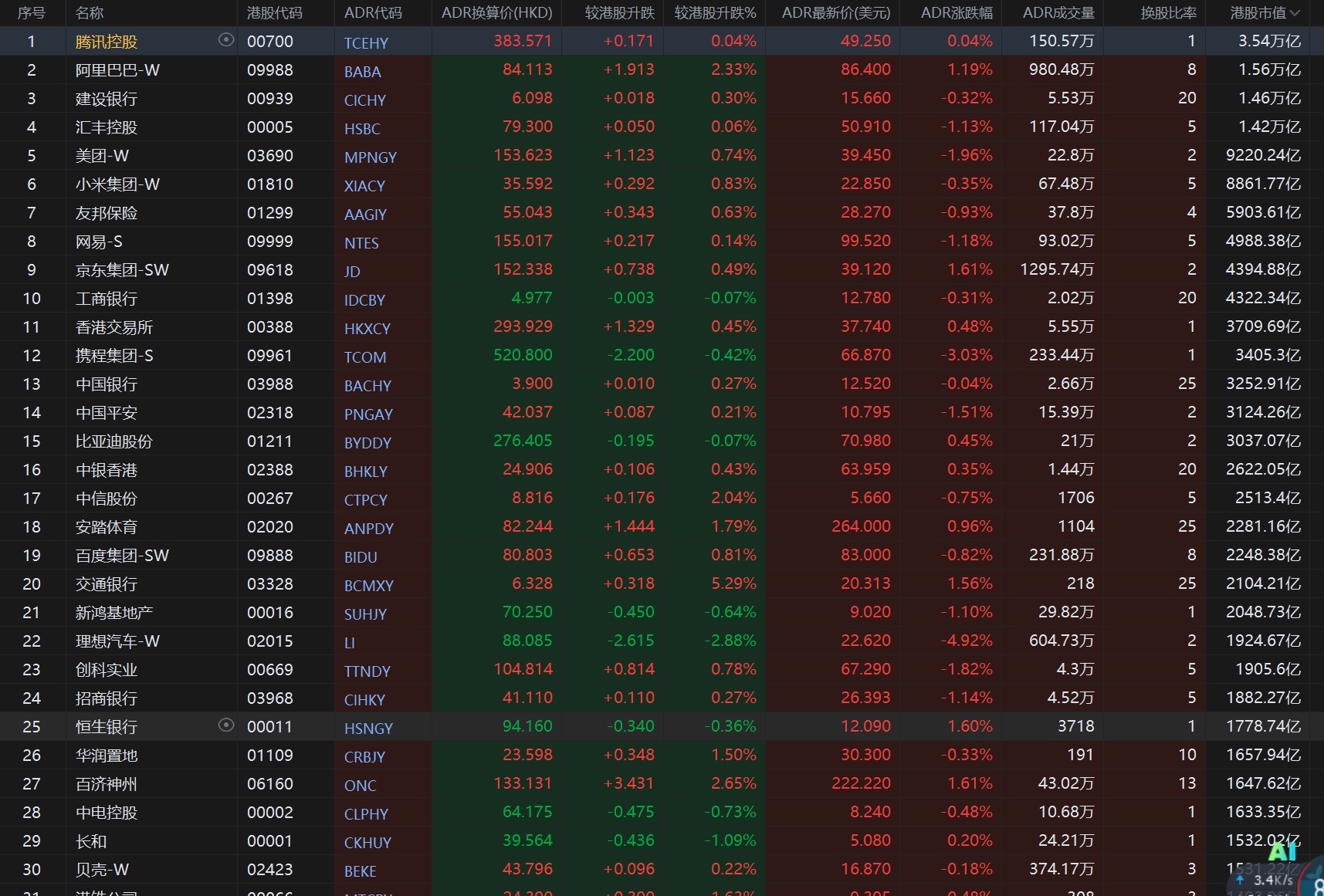
Task: Select the 理想汽车-W stock name
Action: pos(117,641)
